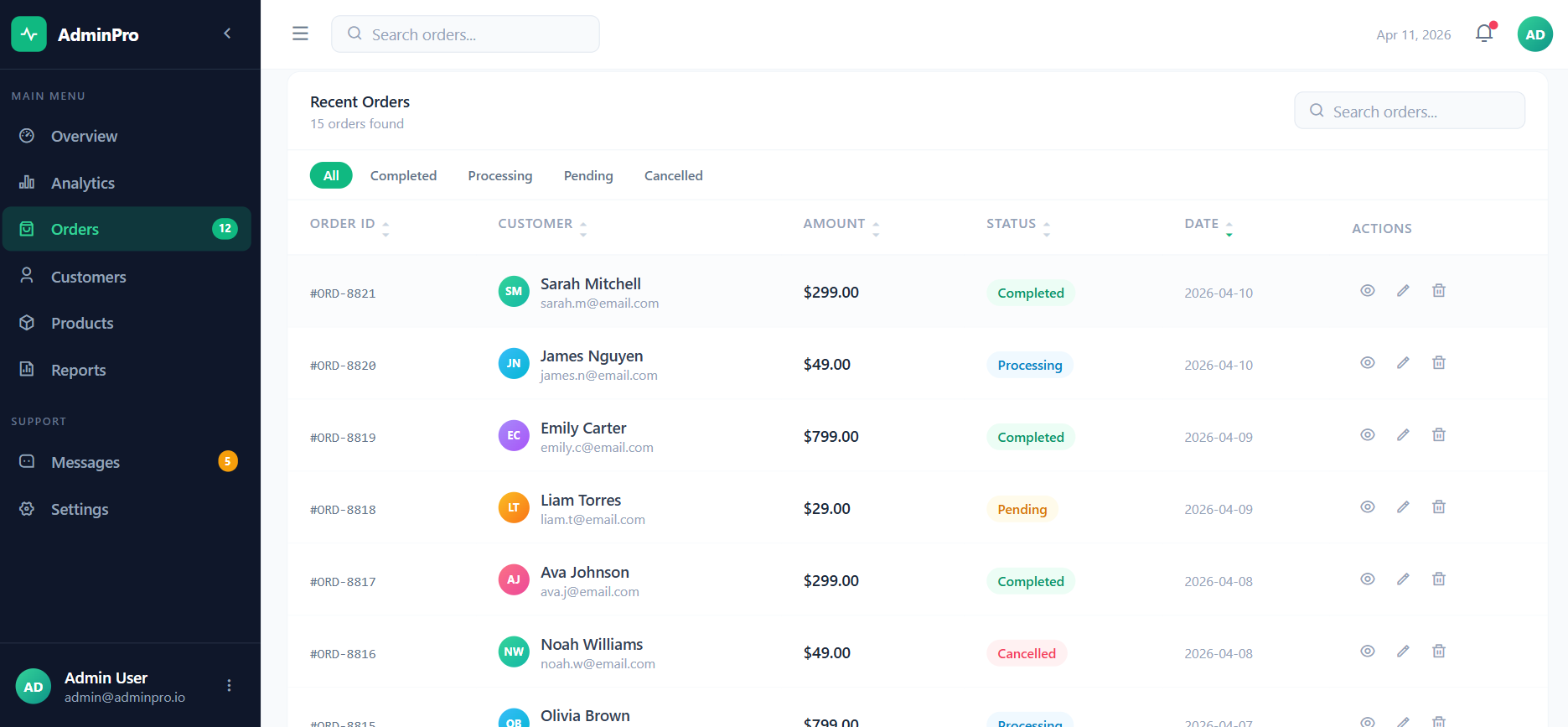Edit Ava Johnson's order
The image size is (1568, 727).
coord(1403,579)
